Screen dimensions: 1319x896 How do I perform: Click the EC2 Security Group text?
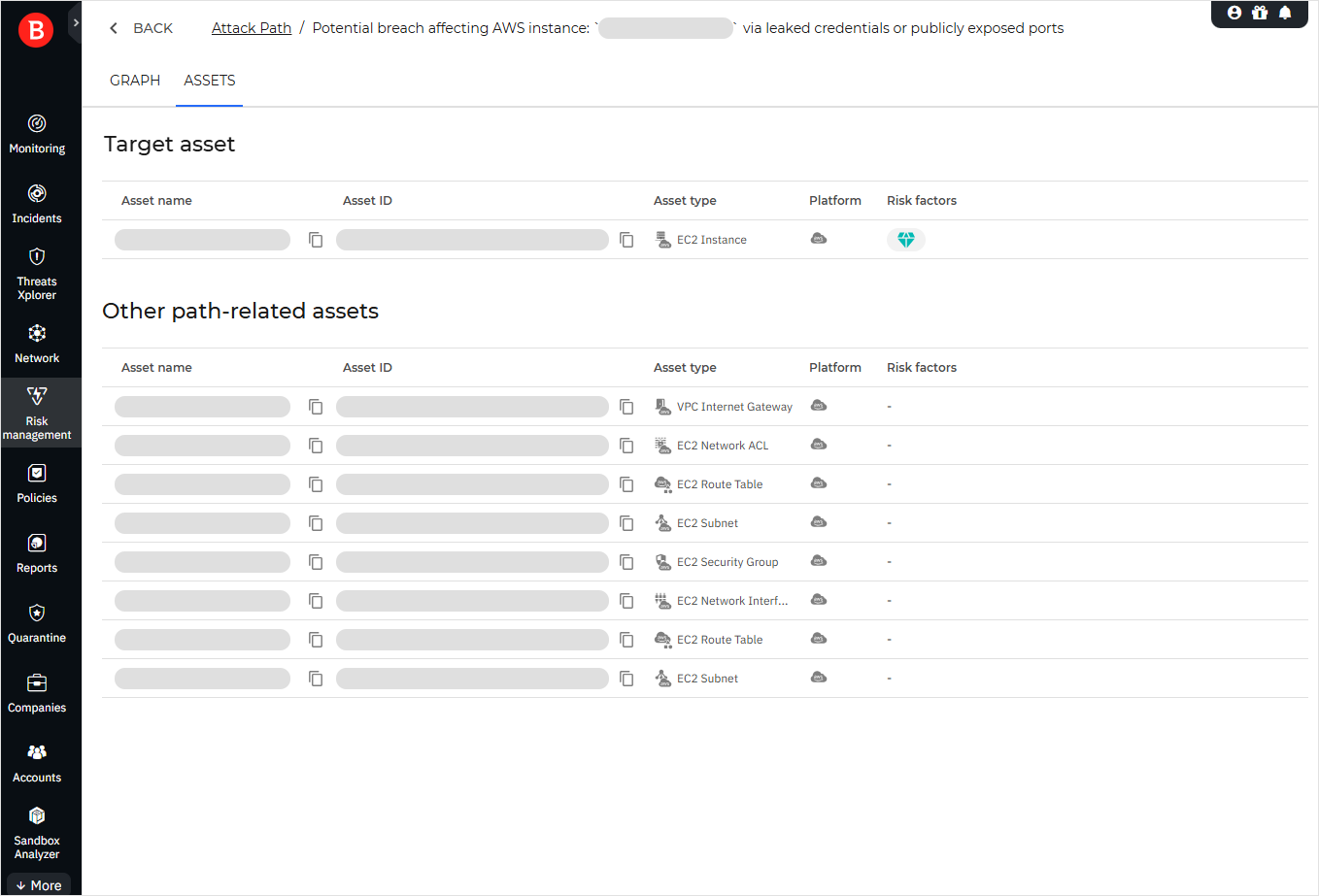coord(727,562)
